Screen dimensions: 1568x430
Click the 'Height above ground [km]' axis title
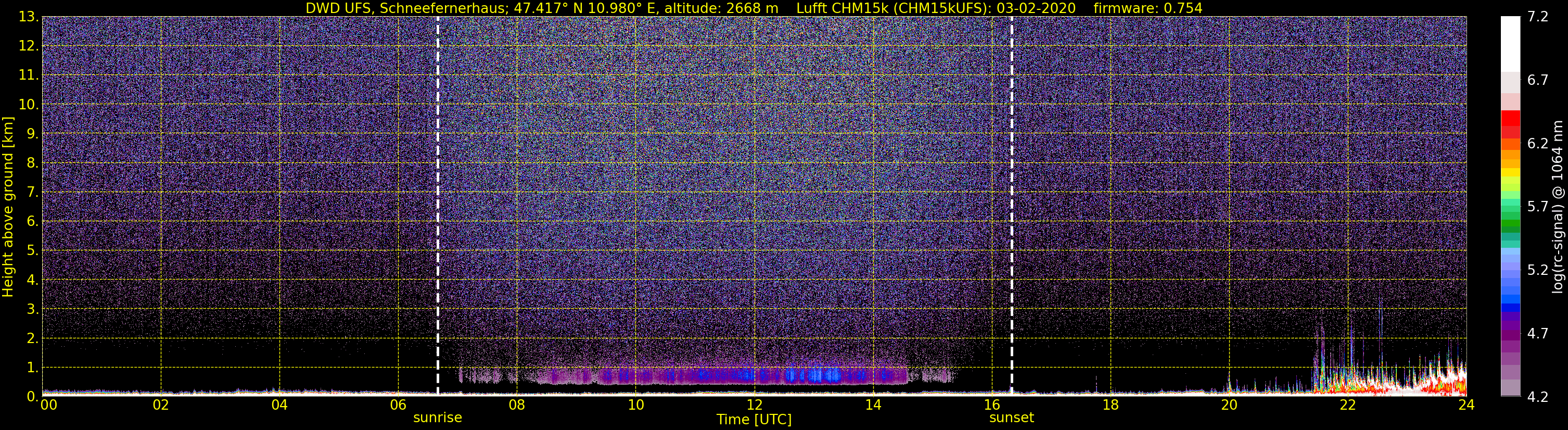pyautogui.click(x=8, y=207)
